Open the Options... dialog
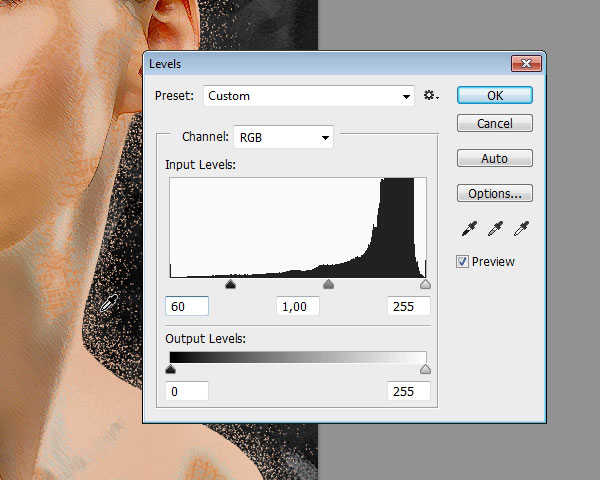The image size is (600, 480). 495,193
